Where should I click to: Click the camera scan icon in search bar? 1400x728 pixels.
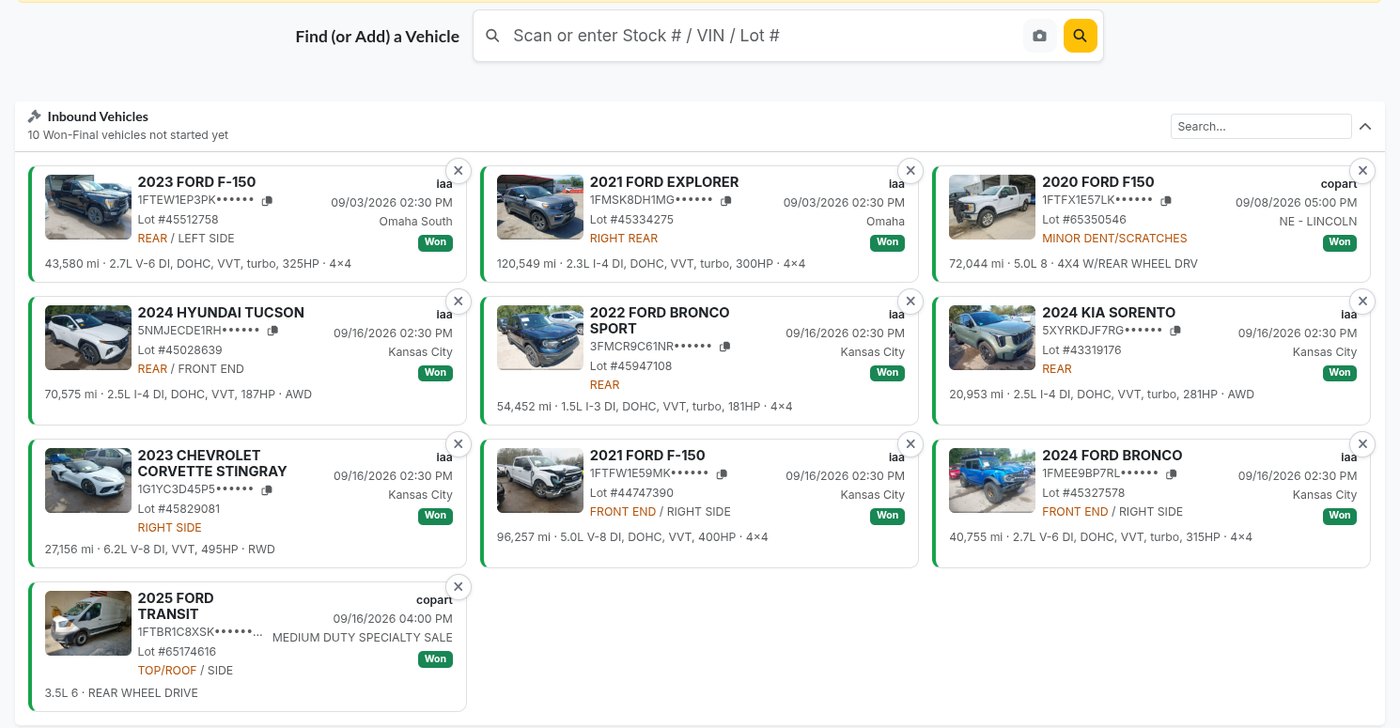1040,36
